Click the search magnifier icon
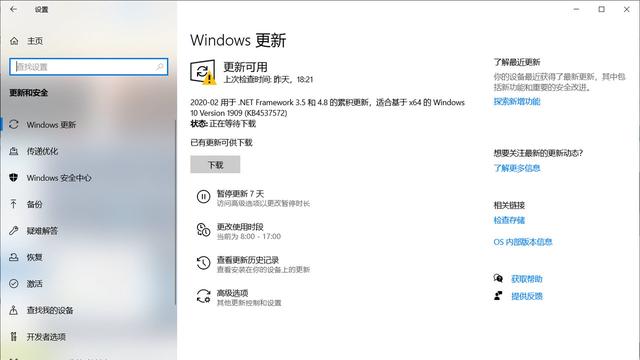 click(160, 67)
